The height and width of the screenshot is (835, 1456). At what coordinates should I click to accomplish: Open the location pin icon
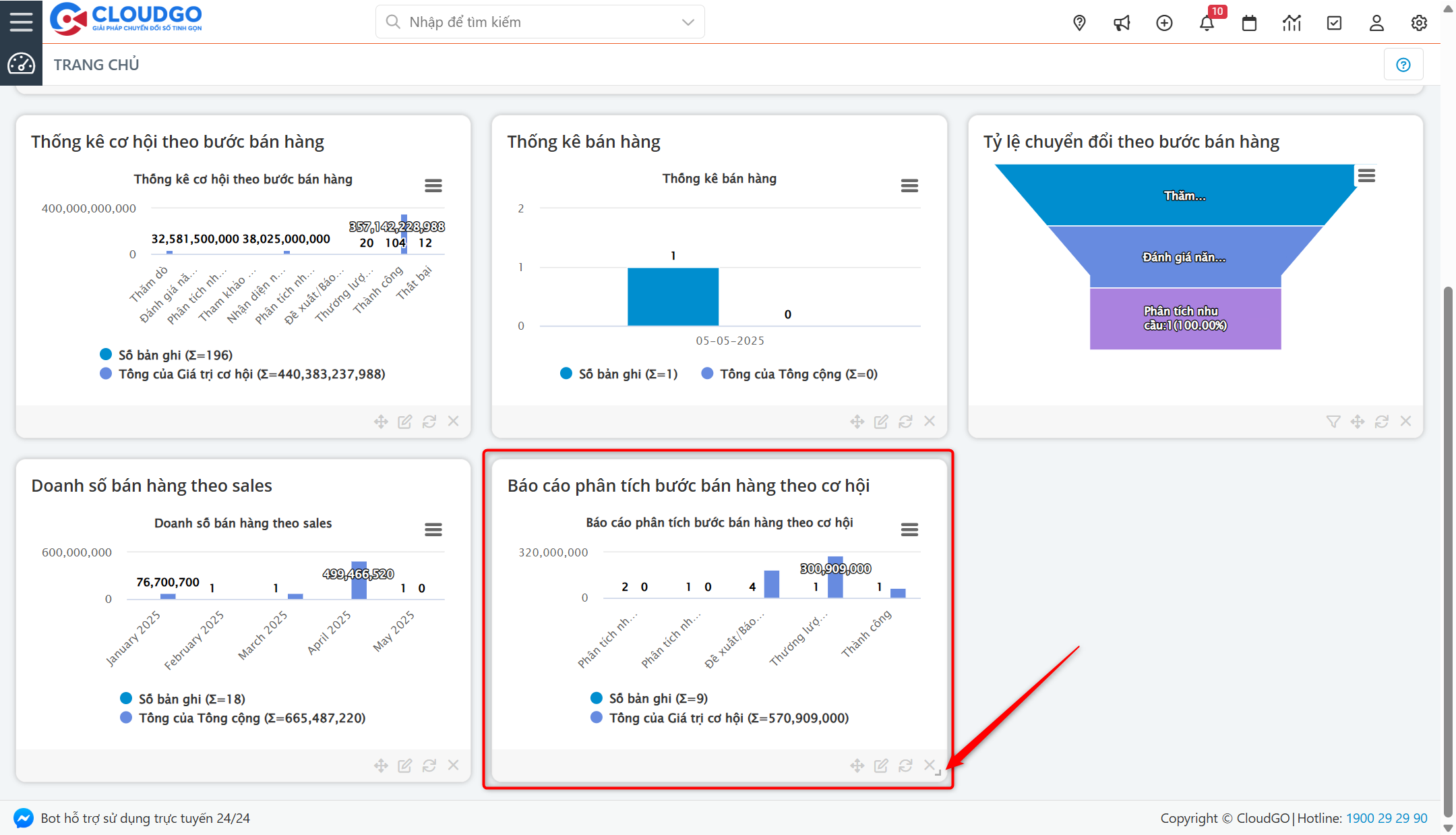(1079, 23)
